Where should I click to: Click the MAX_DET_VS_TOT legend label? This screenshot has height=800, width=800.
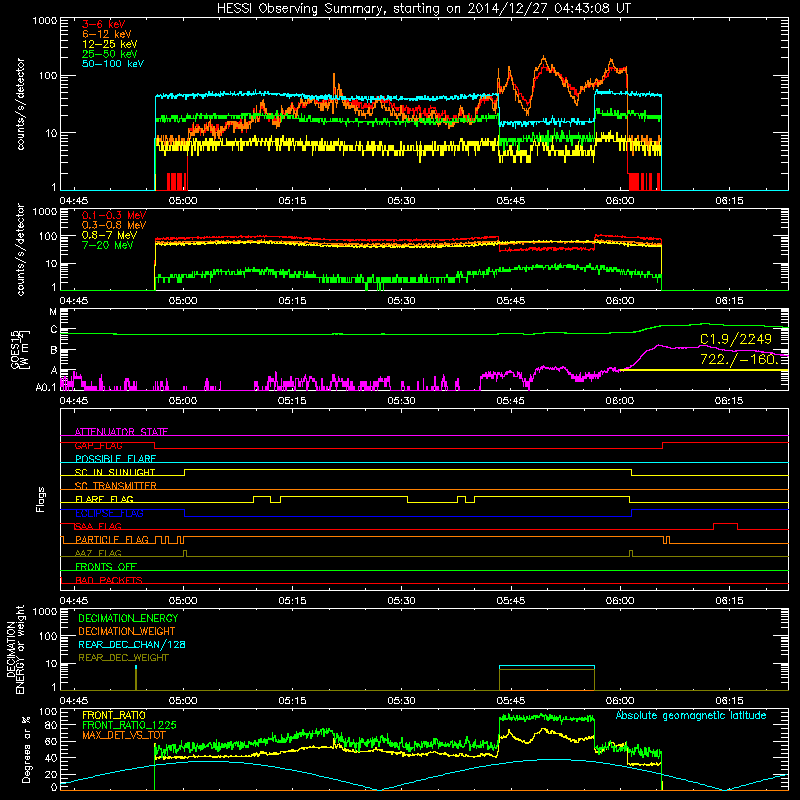pos(124,735)
